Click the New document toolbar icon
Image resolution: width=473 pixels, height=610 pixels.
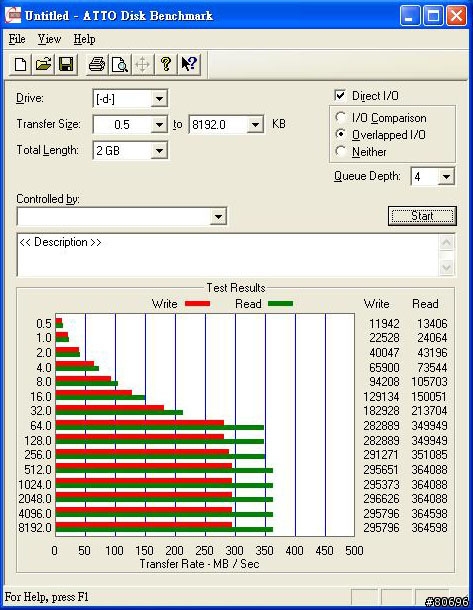(20, 64)
